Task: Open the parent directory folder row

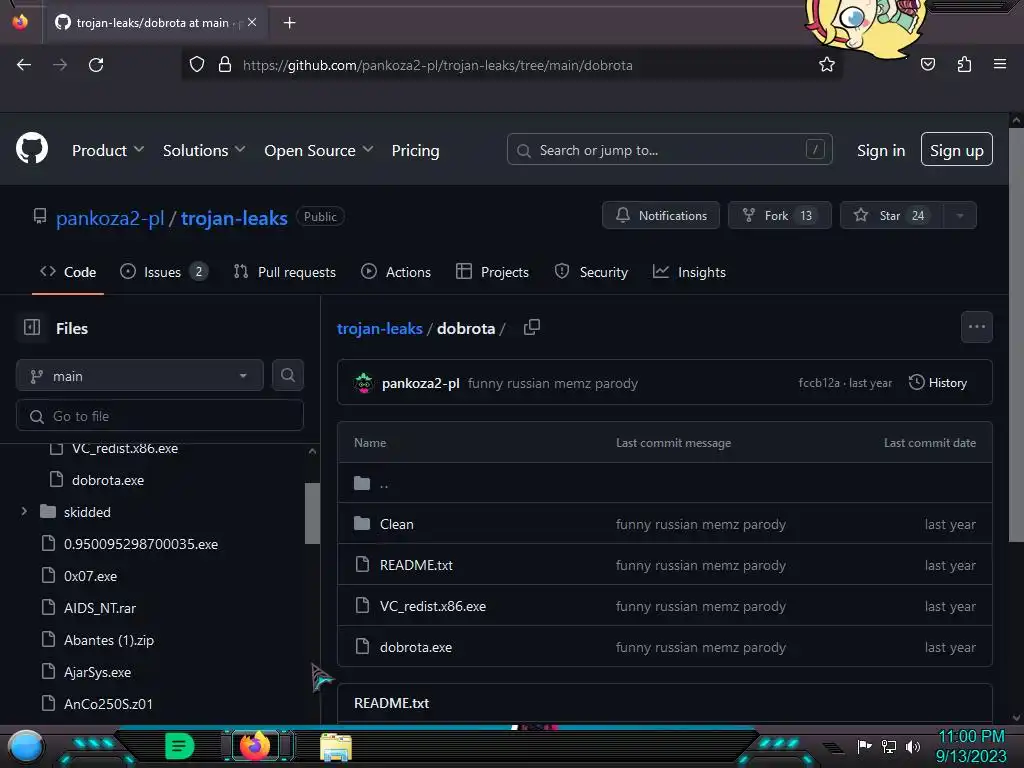Action: point(665,483)
